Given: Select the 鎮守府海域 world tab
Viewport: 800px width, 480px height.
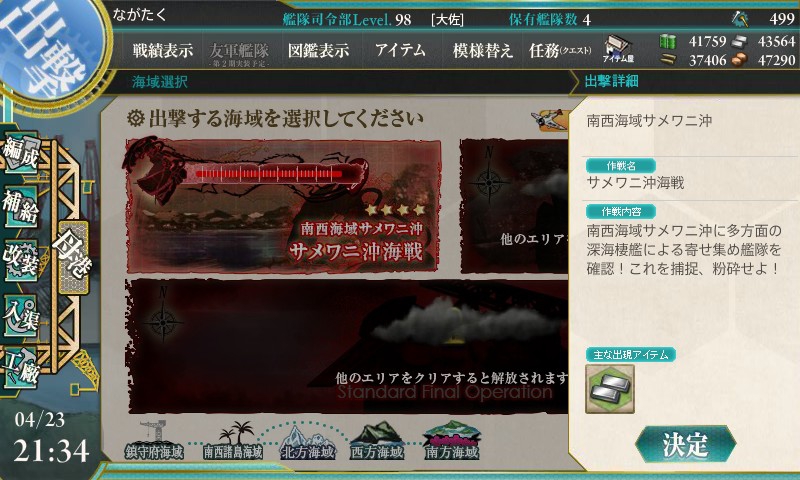Looking at the screenshot, I should pos(154,442).
